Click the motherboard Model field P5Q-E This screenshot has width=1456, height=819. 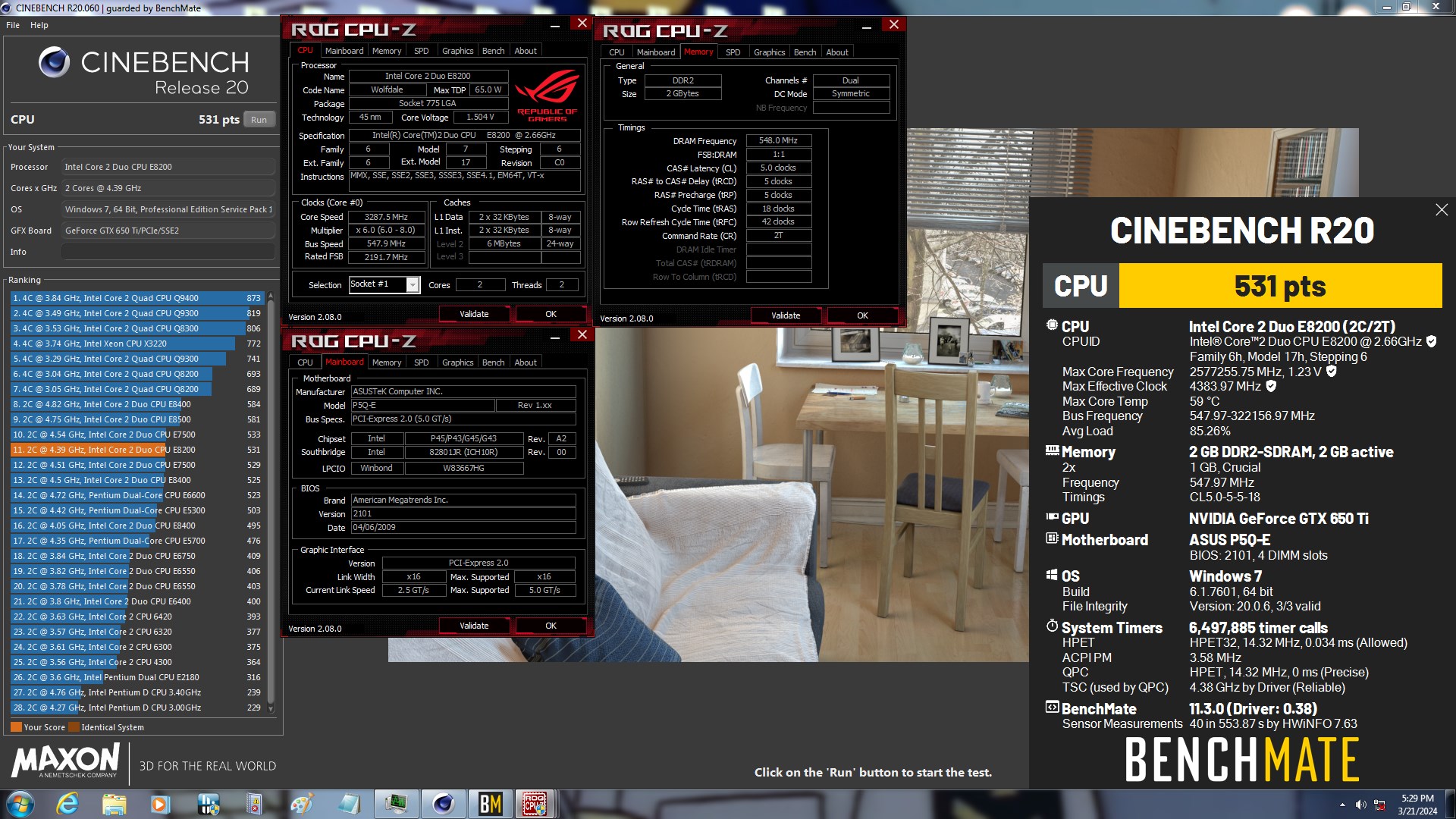click(x=422, y=406)
